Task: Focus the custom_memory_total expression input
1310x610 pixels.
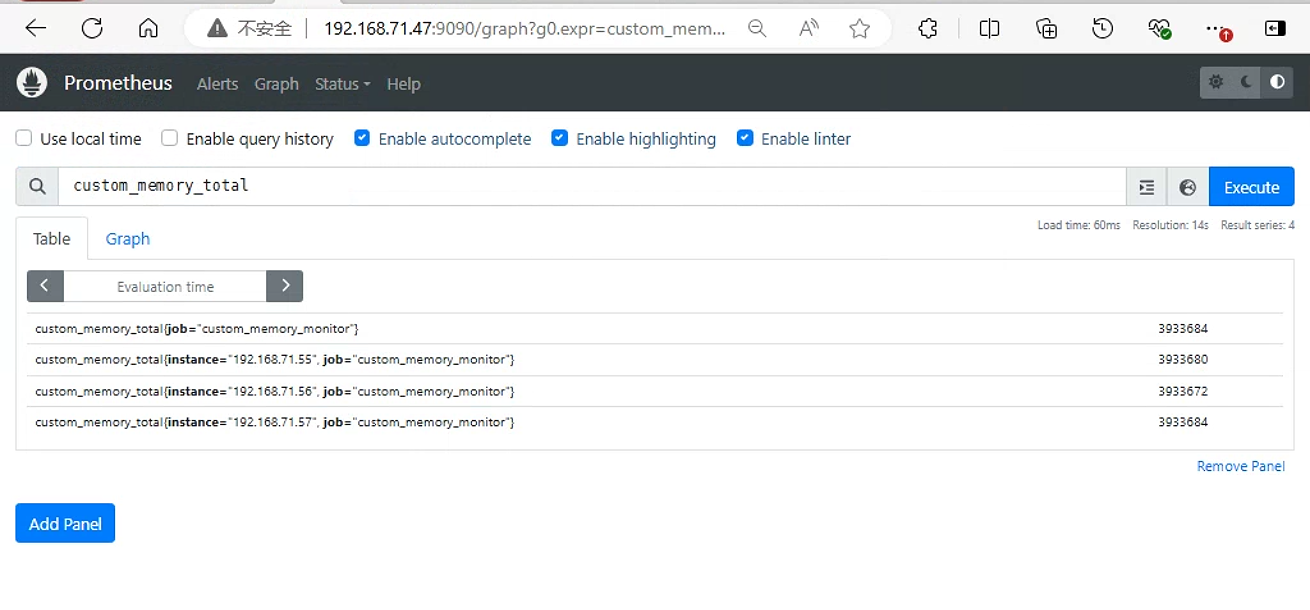Action: click(592, 187)
